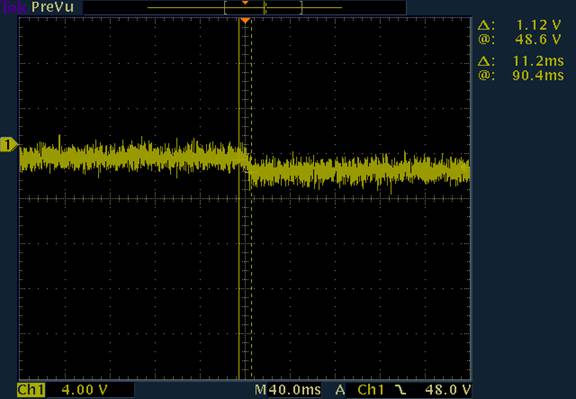Click the PreVu acquisition status label
Viewport: 576px width, 399px height.
53,7
